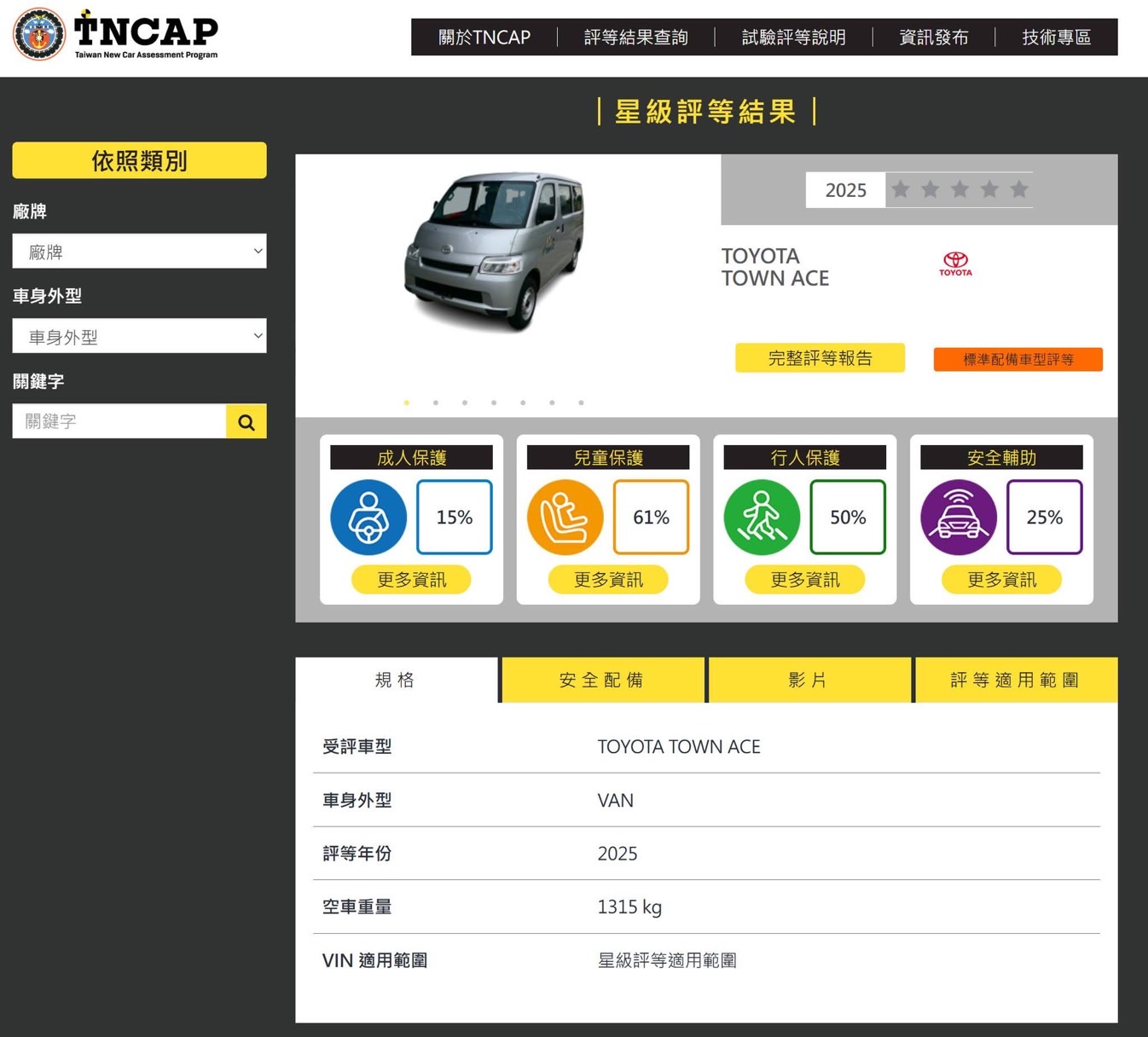Open the 評等結果查詢 menu
The width and height of the screenshot is (1148, 1037).
[x=636, y=38]
